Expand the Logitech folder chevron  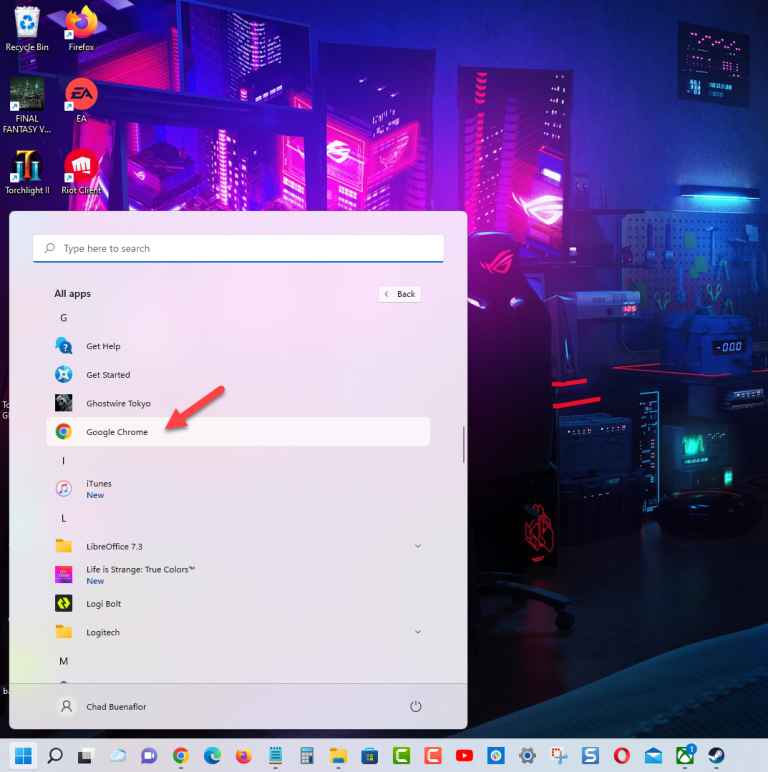(417, 632)
